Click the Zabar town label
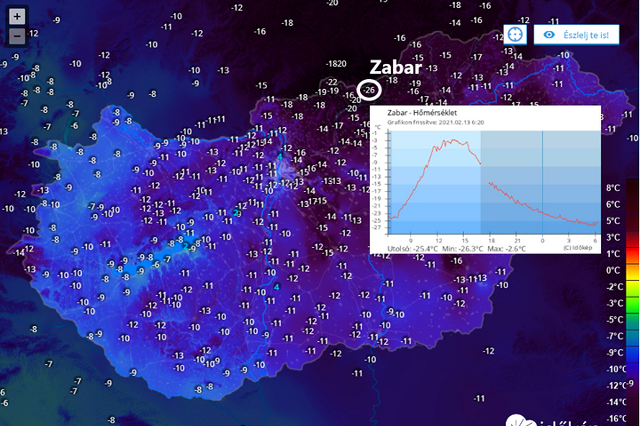640x426 pixels. [x=396, y=67]
